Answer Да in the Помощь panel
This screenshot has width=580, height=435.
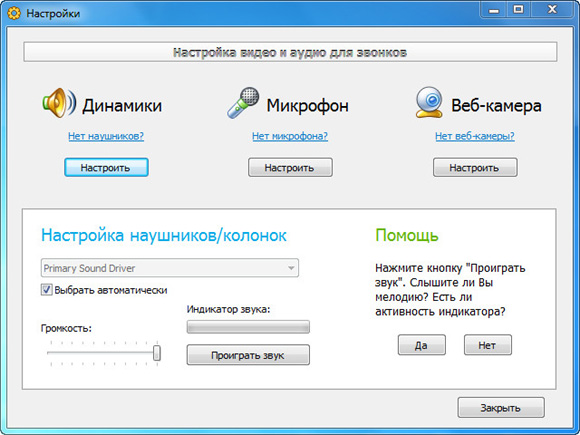421,345
